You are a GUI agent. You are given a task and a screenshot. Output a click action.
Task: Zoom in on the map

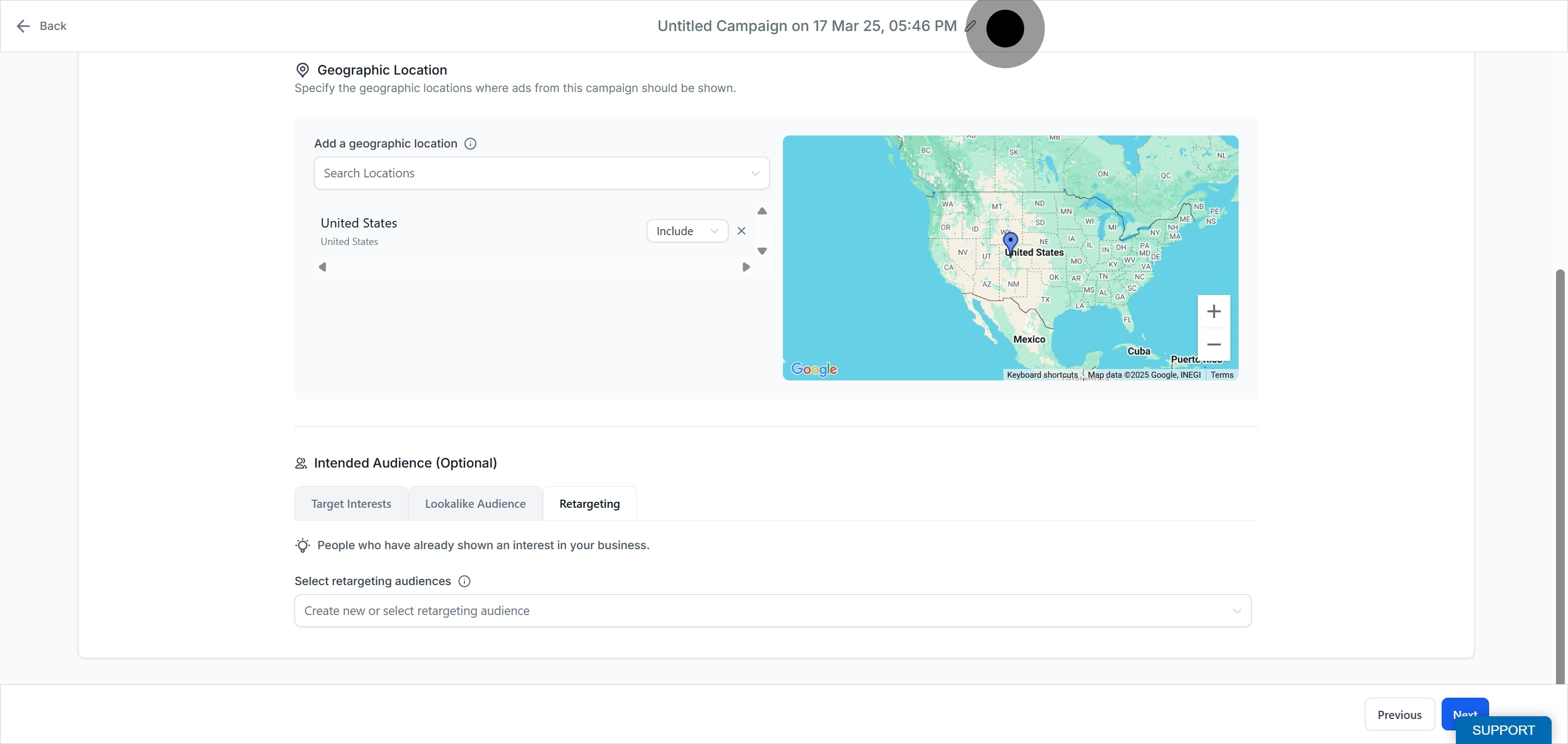[1213, 311]
